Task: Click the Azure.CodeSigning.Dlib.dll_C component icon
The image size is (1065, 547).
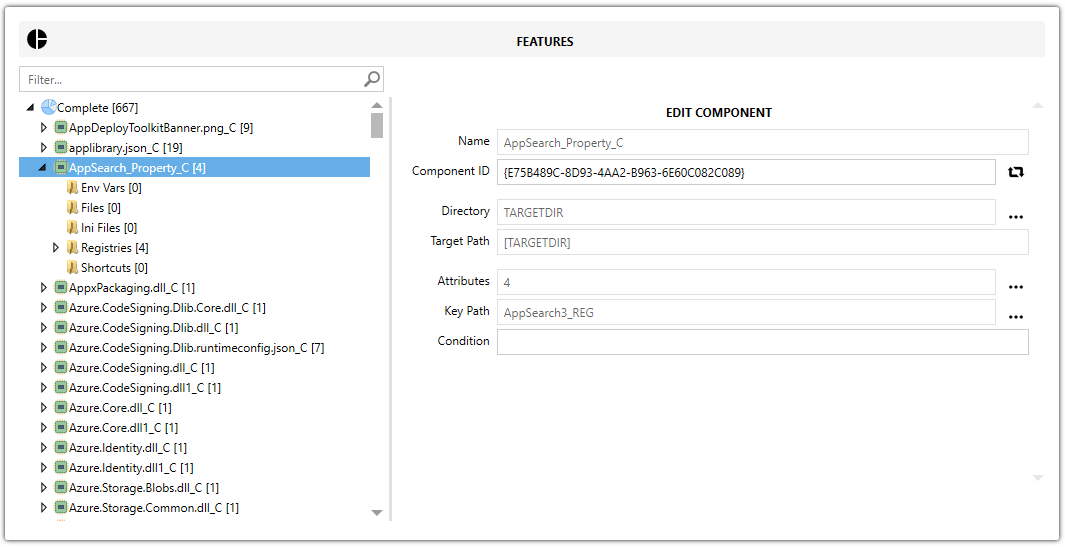Action: click(60, 328)
